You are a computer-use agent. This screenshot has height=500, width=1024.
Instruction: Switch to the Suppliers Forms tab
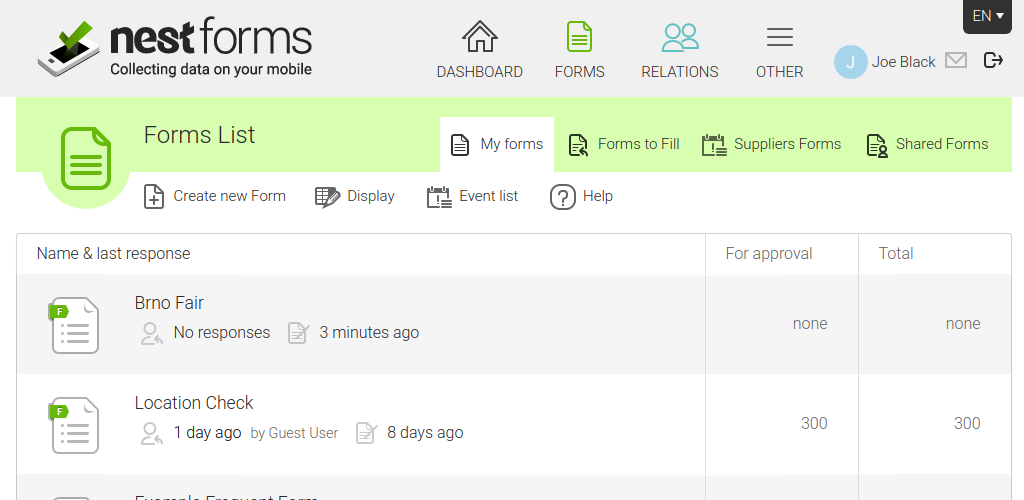(x=771, y=144)
